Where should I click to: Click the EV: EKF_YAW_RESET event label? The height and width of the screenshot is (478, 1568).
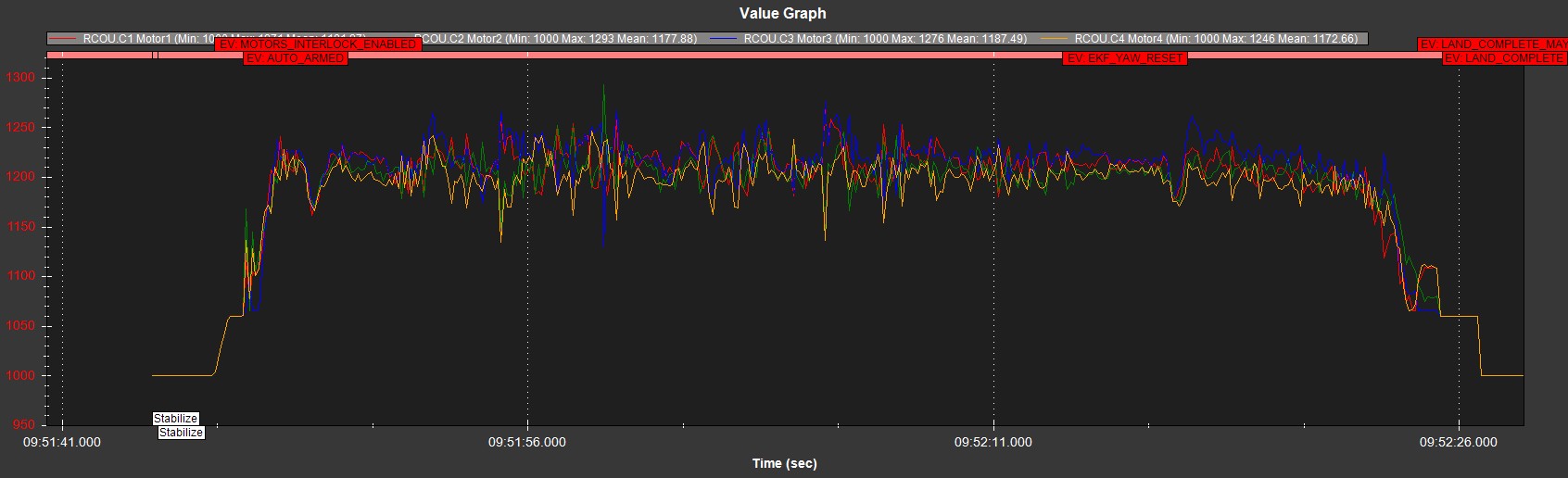1125,58
